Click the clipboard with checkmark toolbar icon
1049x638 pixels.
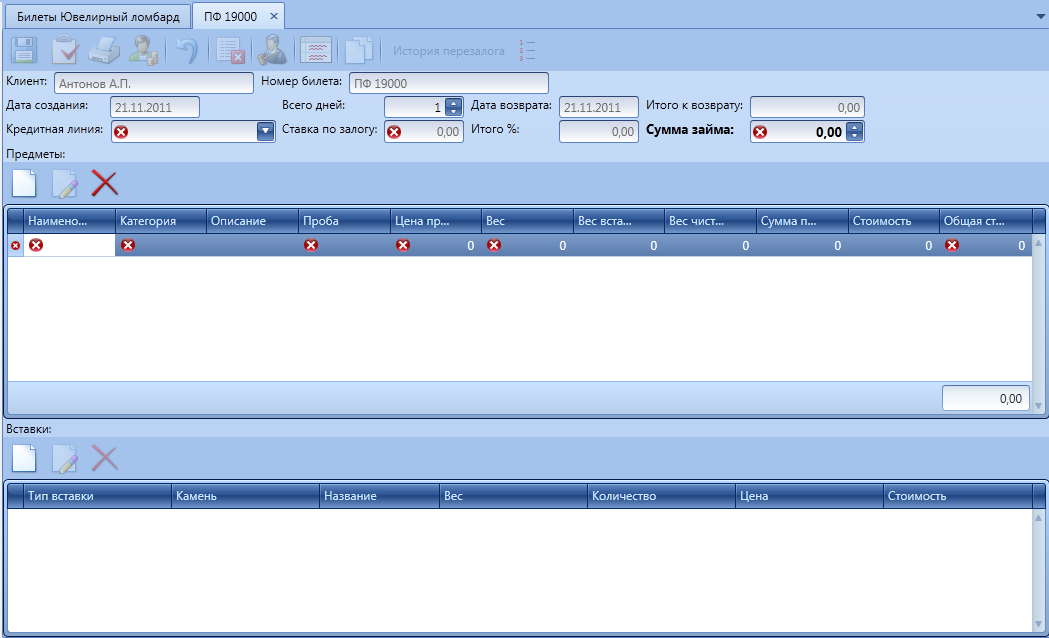point(65,50)
